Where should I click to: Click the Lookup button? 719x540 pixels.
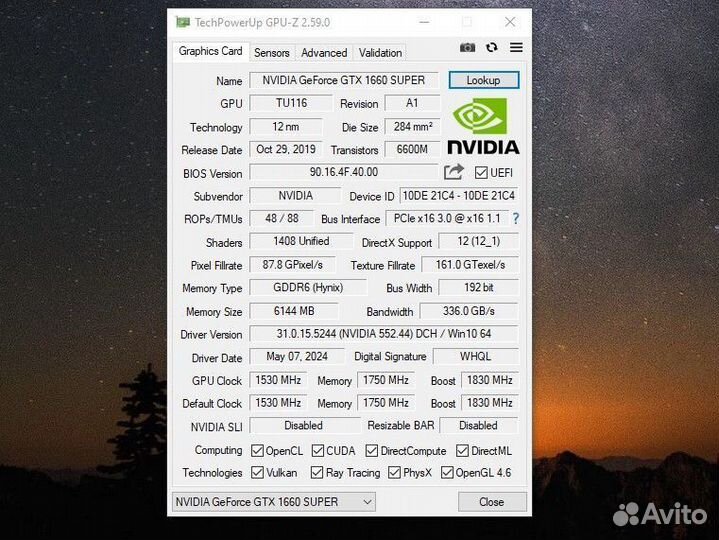(484, 80)
